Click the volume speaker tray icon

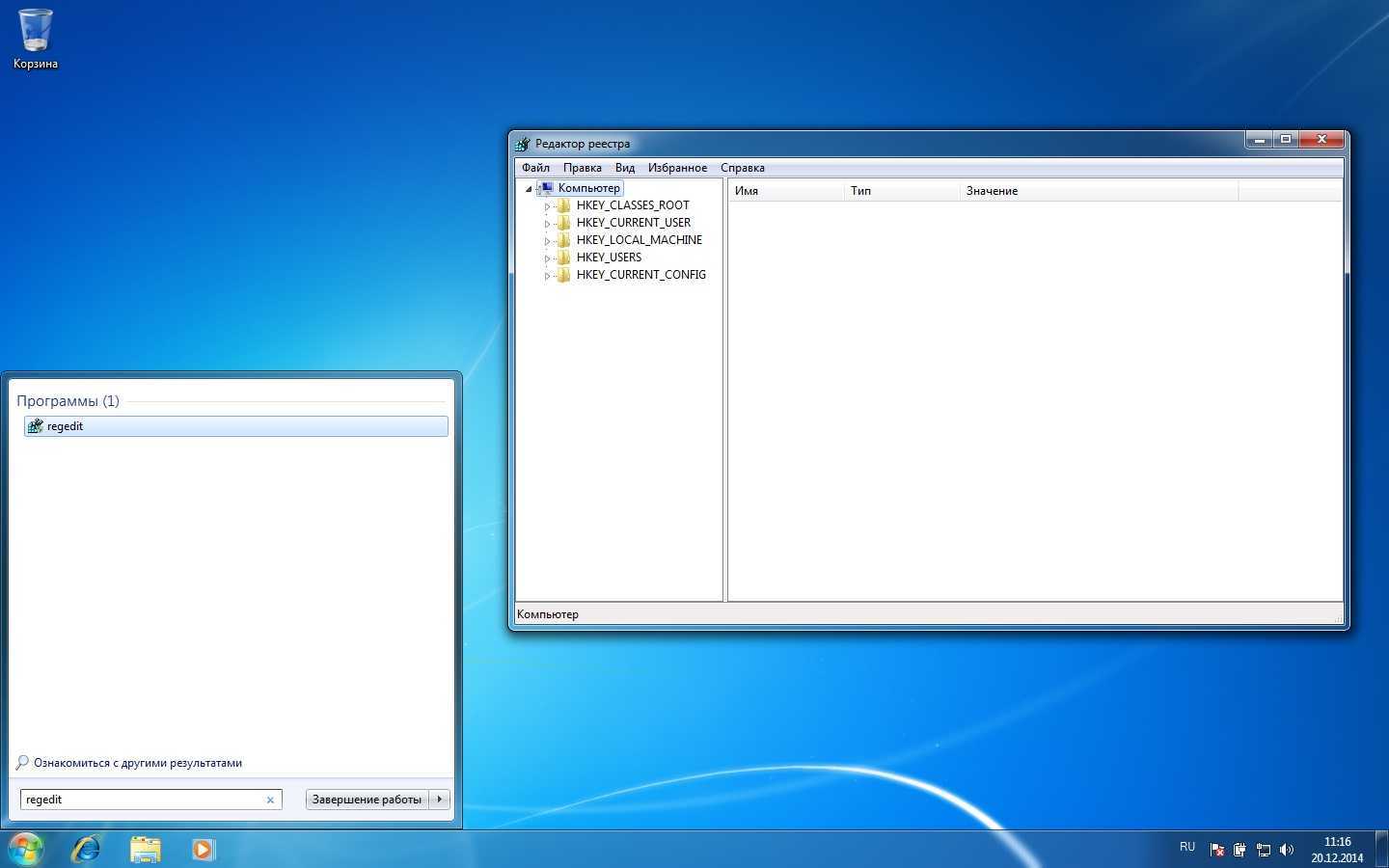[x=1286, y=850]
